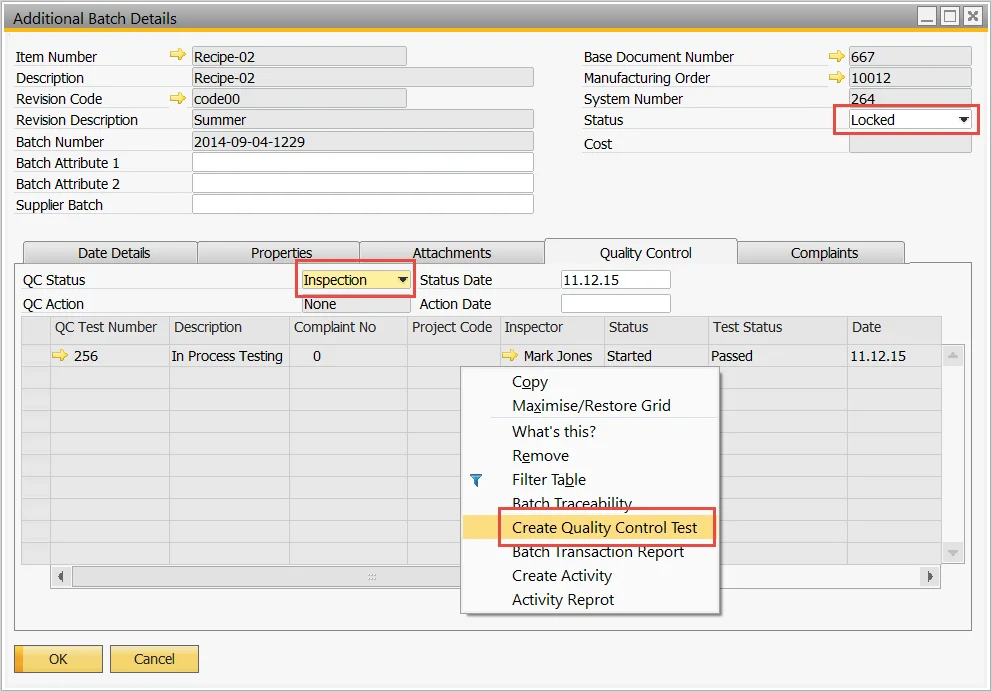Open Base Document Number link arrow
This screenshot has height=692, width=992.
[836, 56]
